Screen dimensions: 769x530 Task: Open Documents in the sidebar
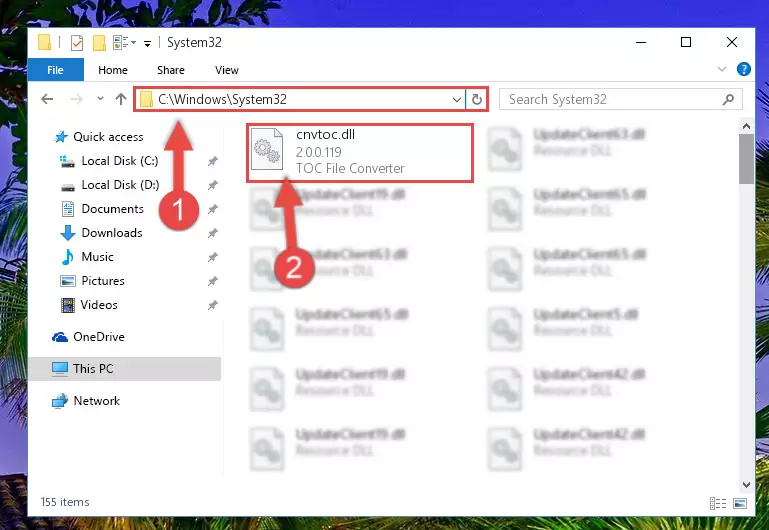(x=112, y=209)
